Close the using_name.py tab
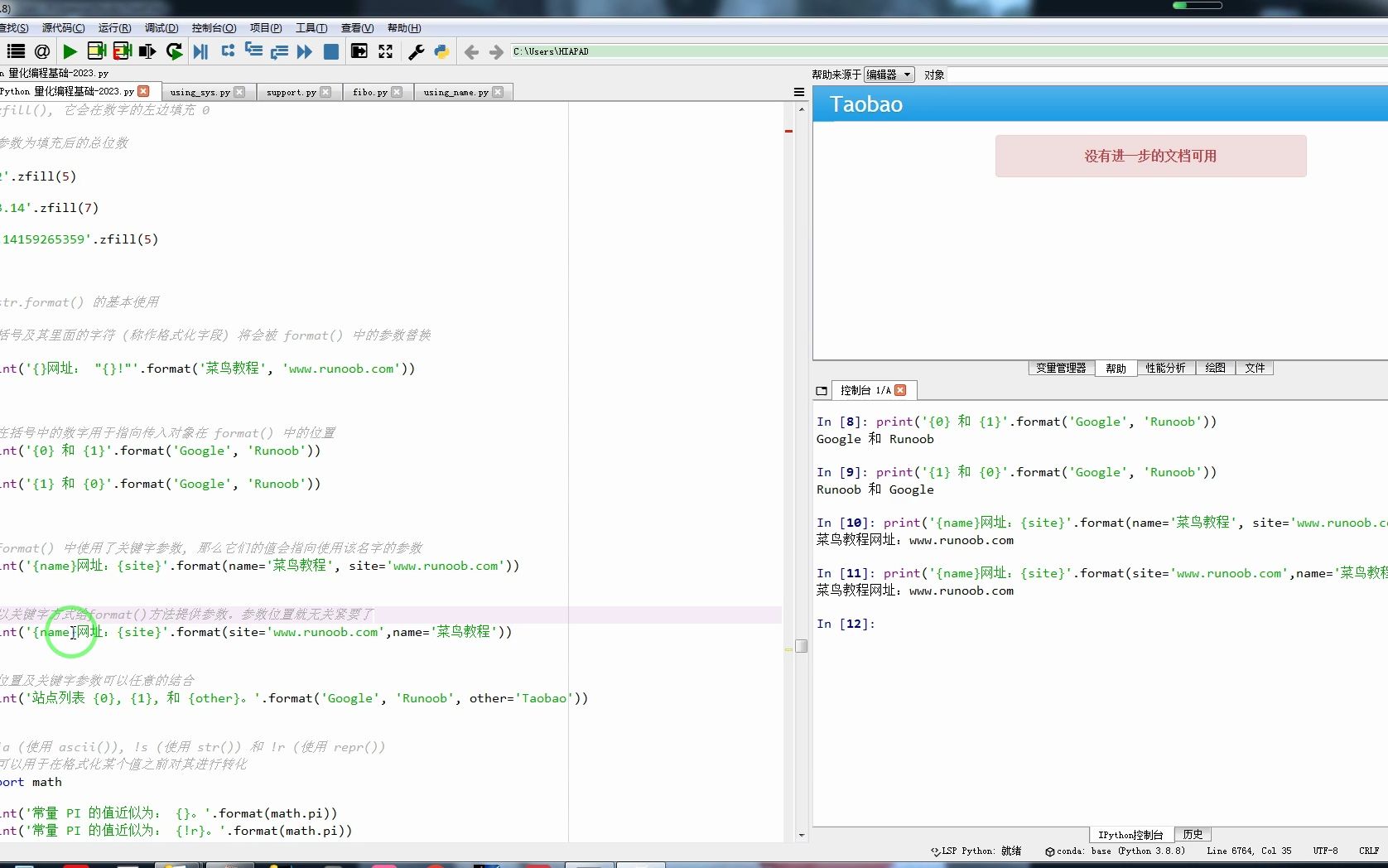 498,92
